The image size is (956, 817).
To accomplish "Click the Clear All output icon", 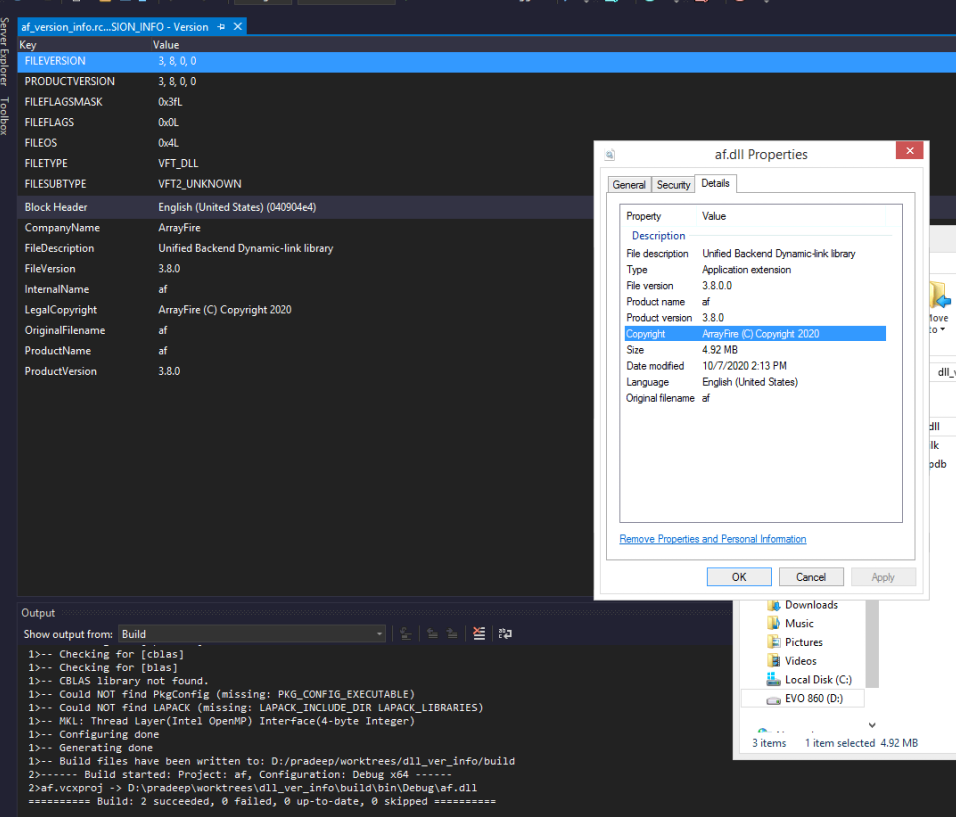I will [479, 634].
